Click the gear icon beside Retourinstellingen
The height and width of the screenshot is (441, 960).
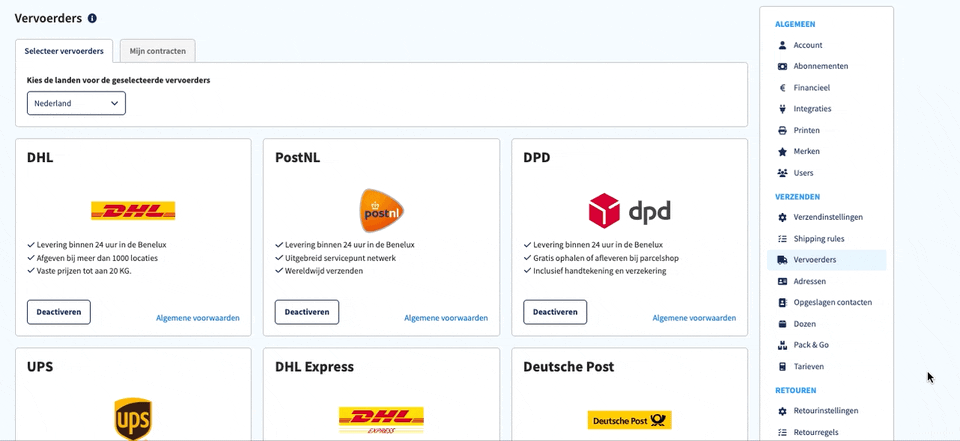[782, 411]
